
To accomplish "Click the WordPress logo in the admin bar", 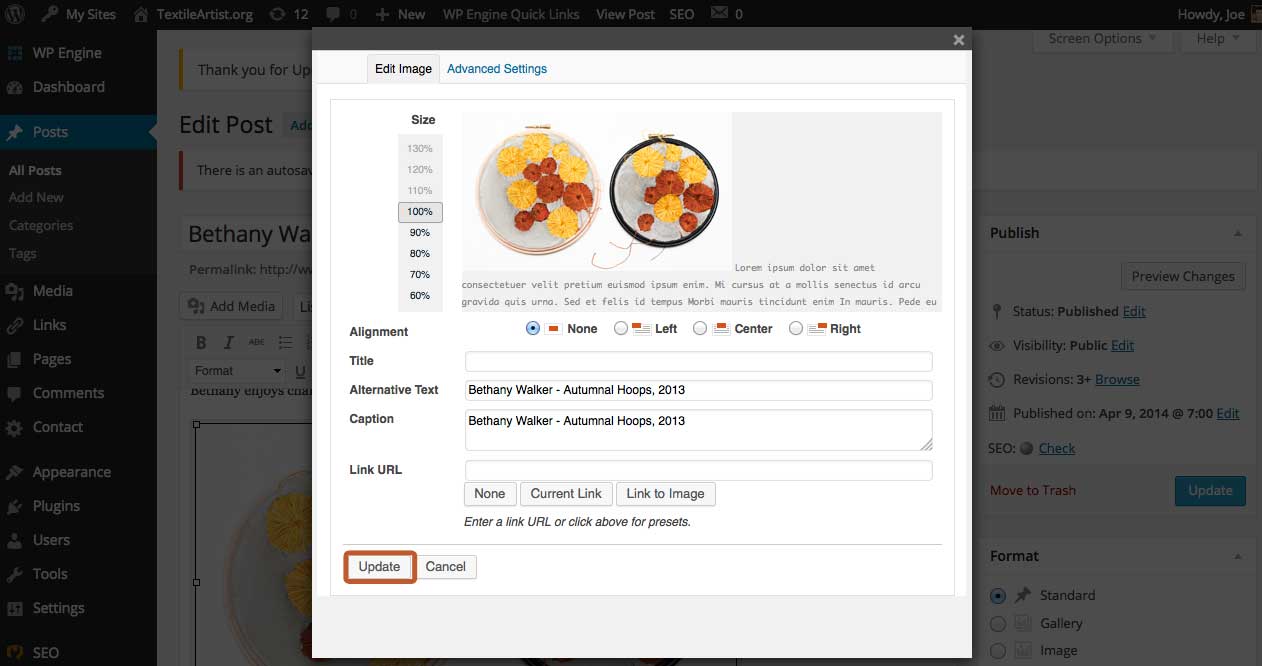I will point(15,14).
